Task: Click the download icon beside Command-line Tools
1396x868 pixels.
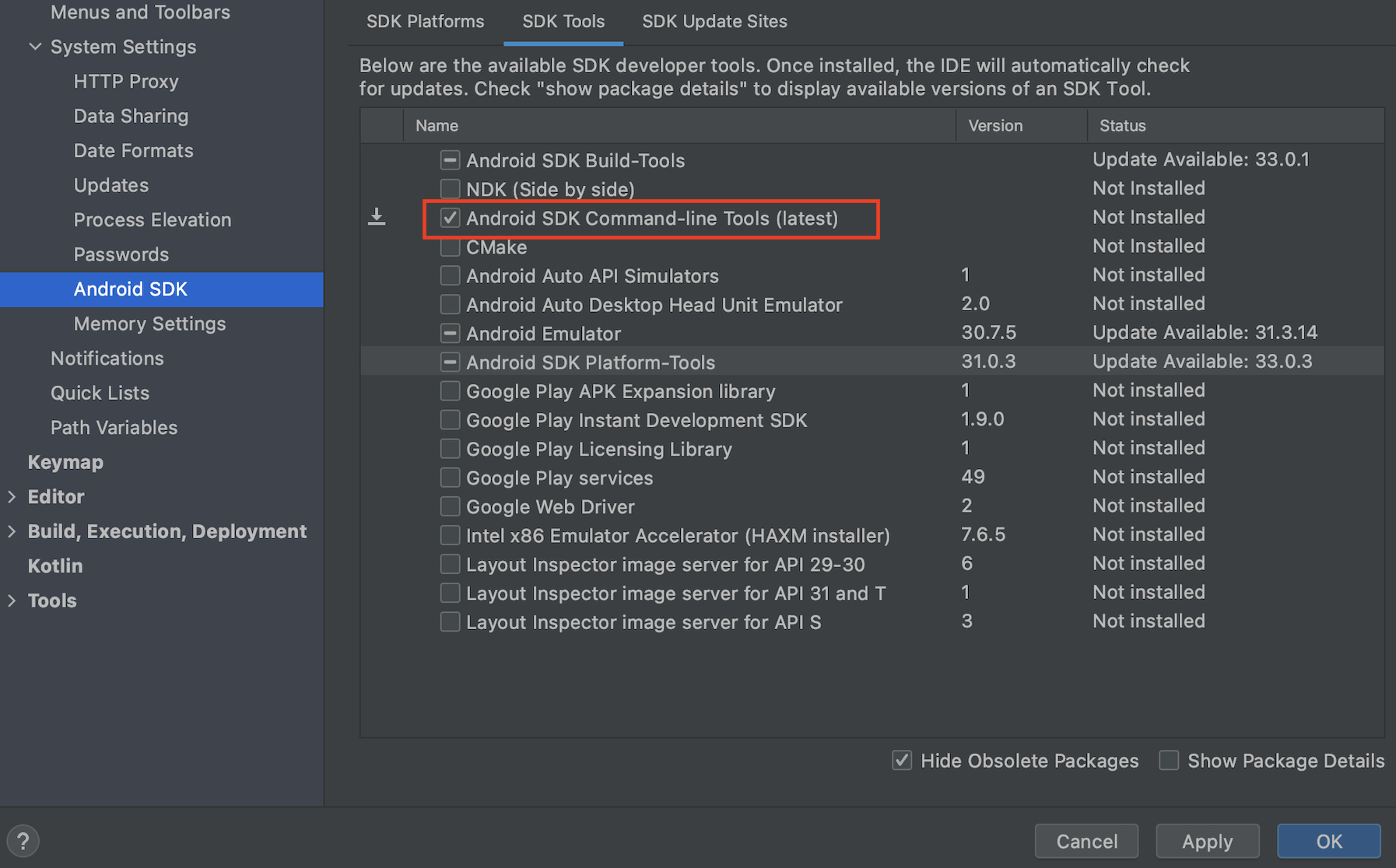Action: pos(377,217)
